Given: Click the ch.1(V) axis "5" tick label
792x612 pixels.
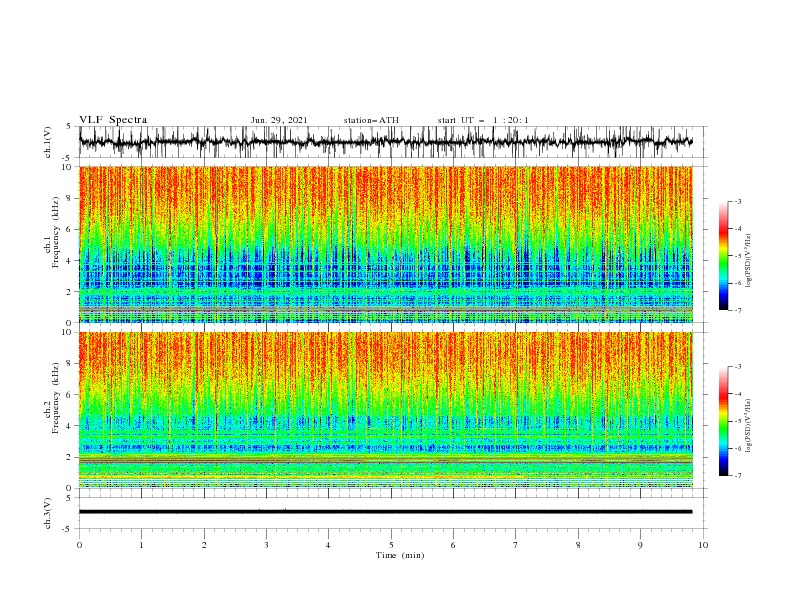Looking at the screenshot, I should 68,126.
